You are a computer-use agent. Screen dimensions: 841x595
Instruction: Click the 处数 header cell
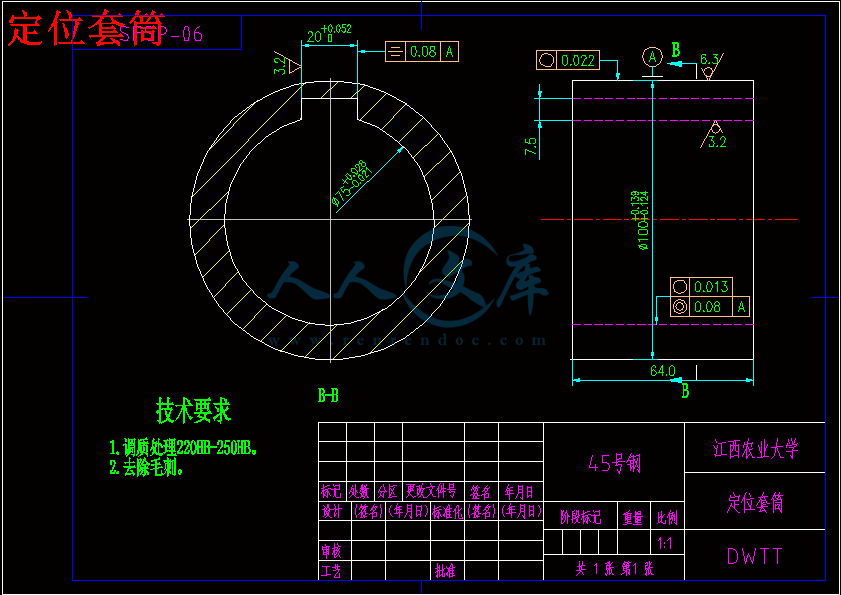point(360,491)
